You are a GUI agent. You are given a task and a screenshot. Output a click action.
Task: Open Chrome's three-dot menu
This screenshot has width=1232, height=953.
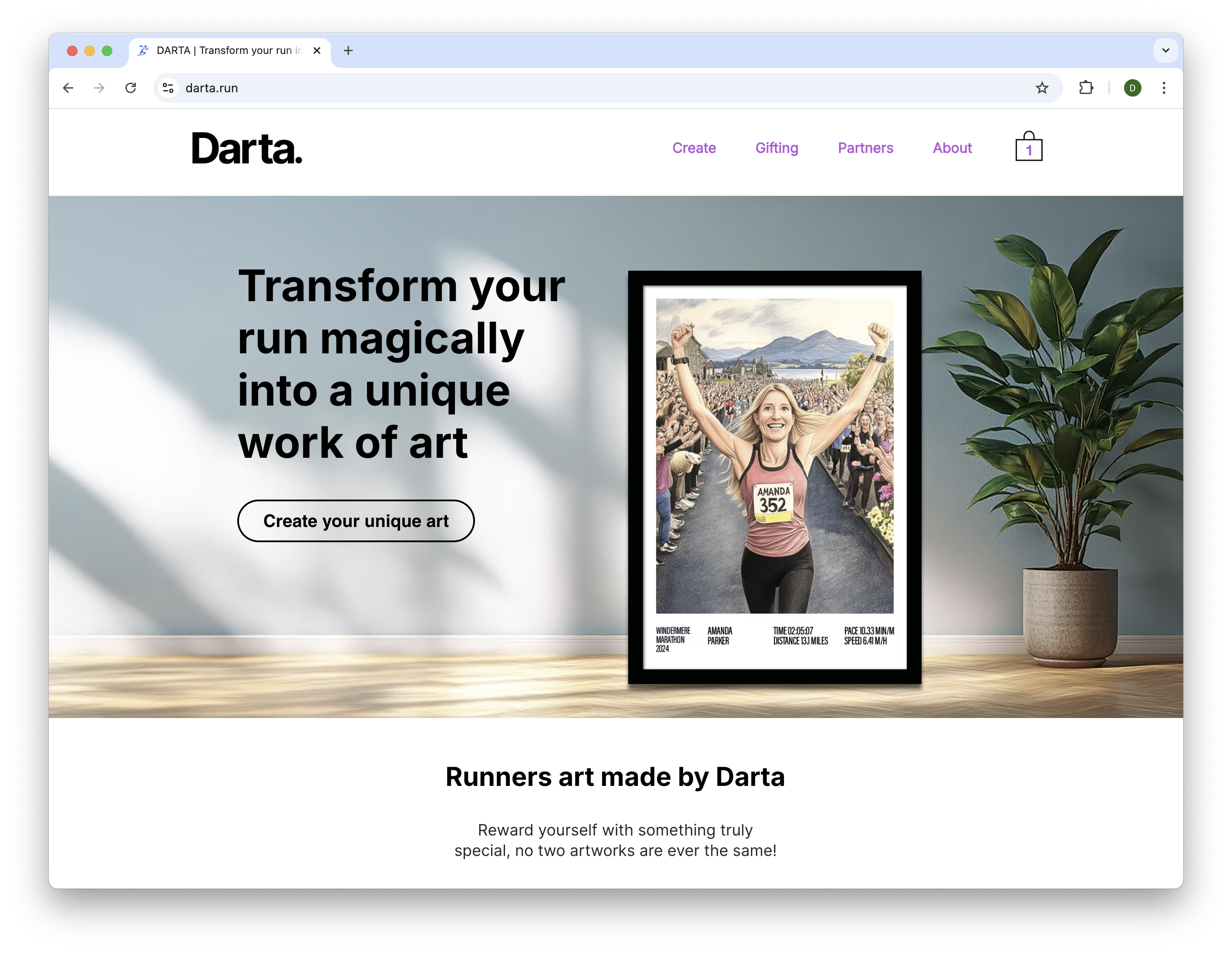[x=1164, y=88]
